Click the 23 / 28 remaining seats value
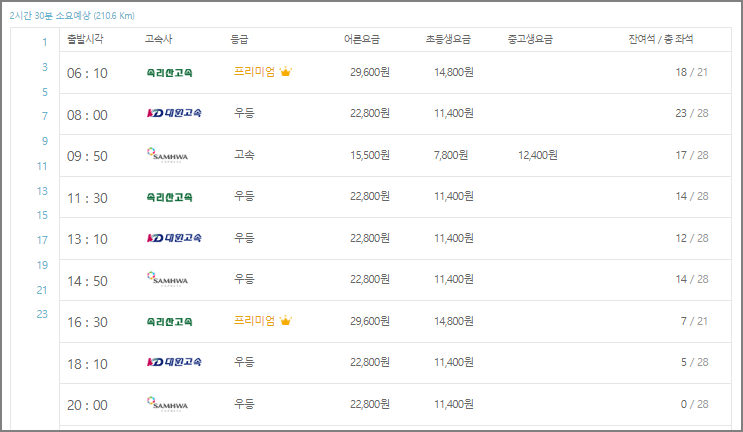Viewport: 743px width, 432px height. (x=691, y=113)
